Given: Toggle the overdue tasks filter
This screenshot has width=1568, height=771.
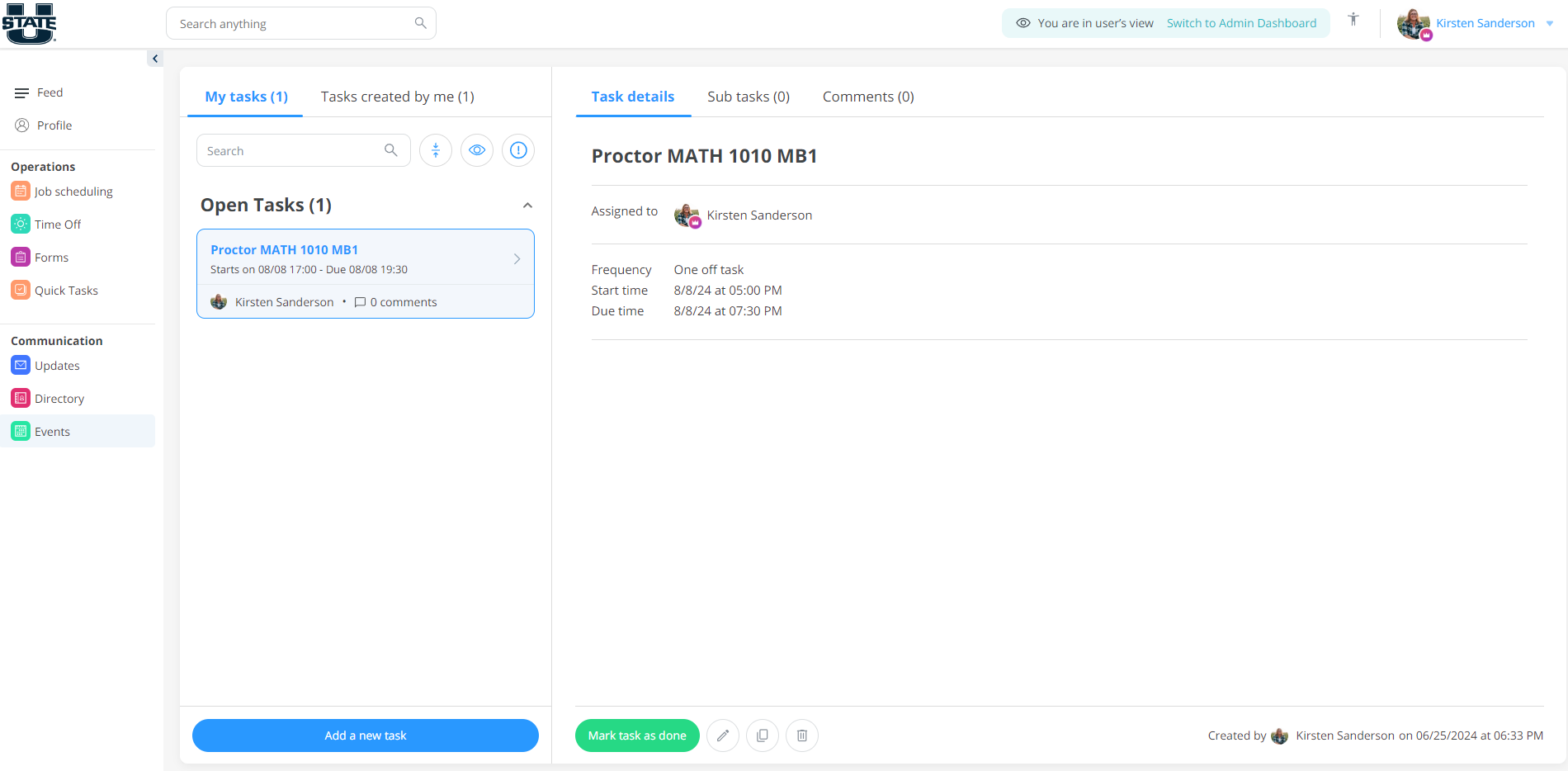Looking at the screenshot, I should [x=518, y=150].
